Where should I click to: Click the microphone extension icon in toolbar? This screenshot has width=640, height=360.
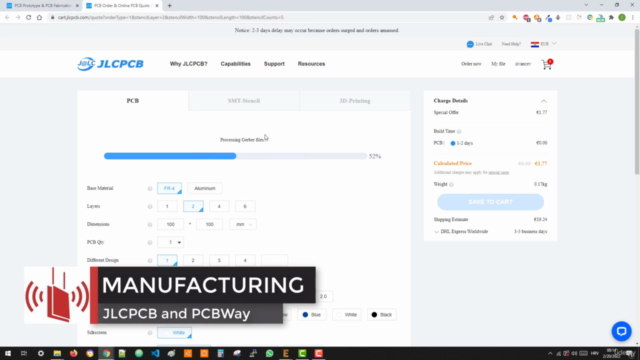click(558, 18)
